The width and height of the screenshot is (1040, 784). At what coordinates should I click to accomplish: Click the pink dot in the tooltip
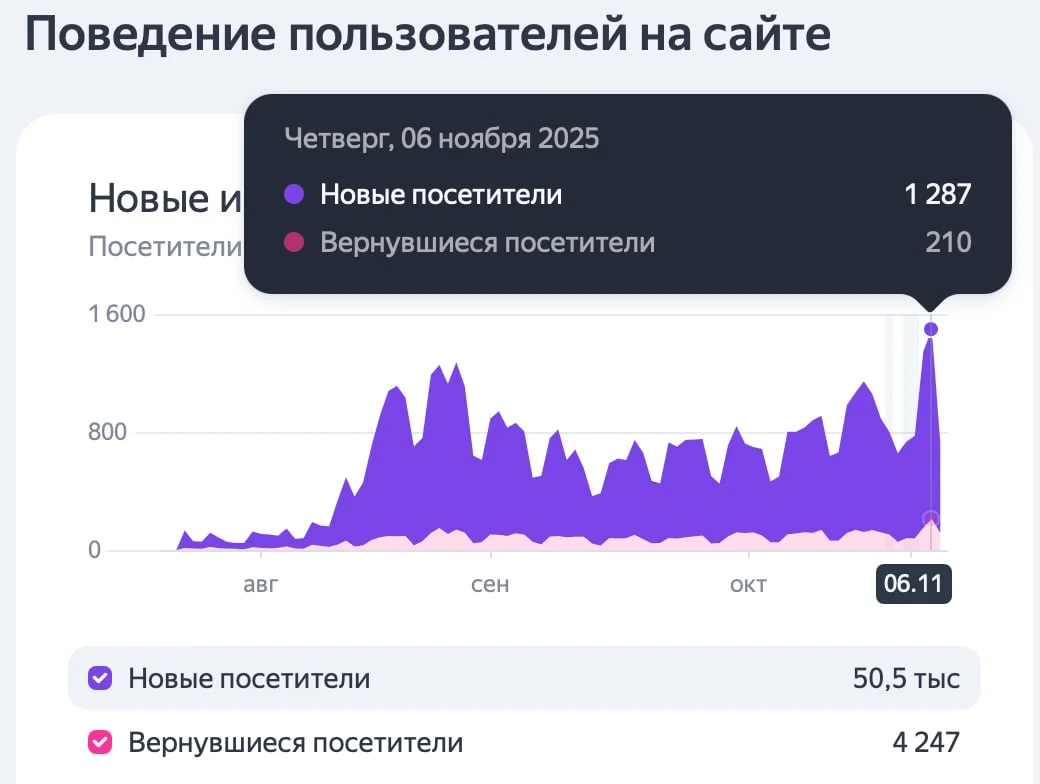click(294, 243)
